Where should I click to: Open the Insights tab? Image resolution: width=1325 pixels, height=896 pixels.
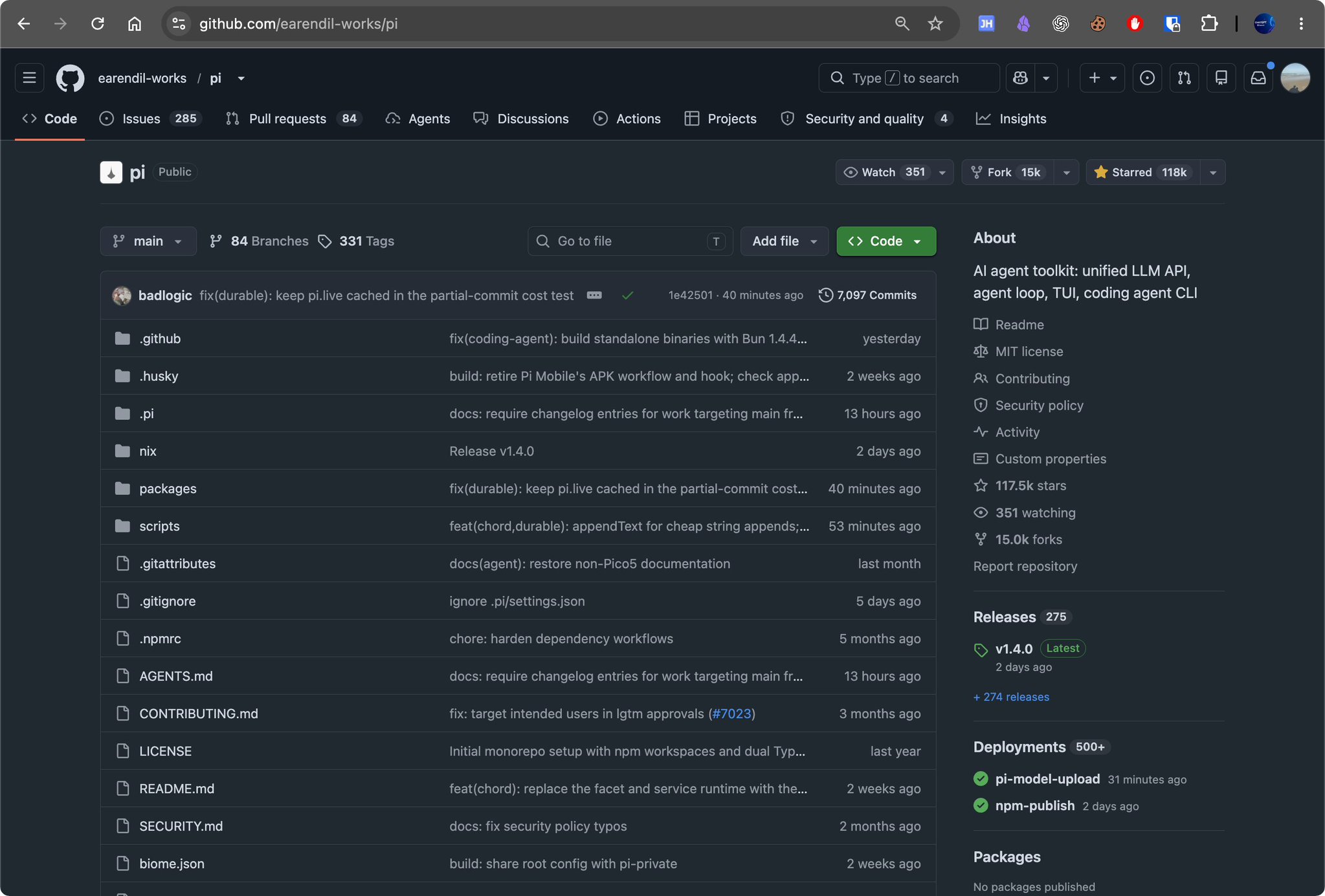tap(1011, 118)
